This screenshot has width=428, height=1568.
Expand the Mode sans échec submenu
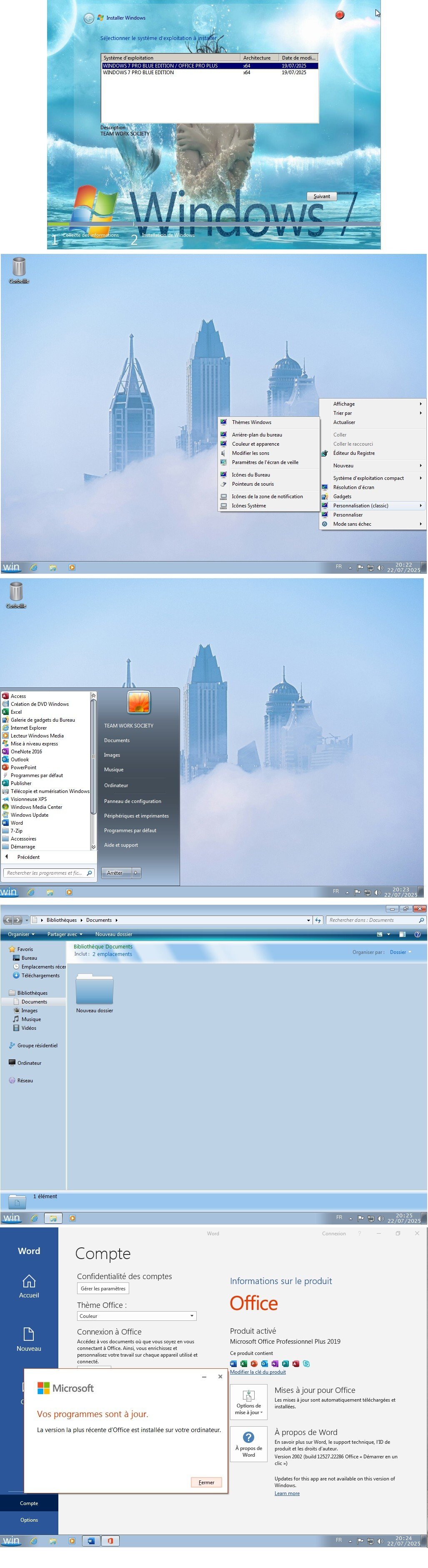(373, 524)
